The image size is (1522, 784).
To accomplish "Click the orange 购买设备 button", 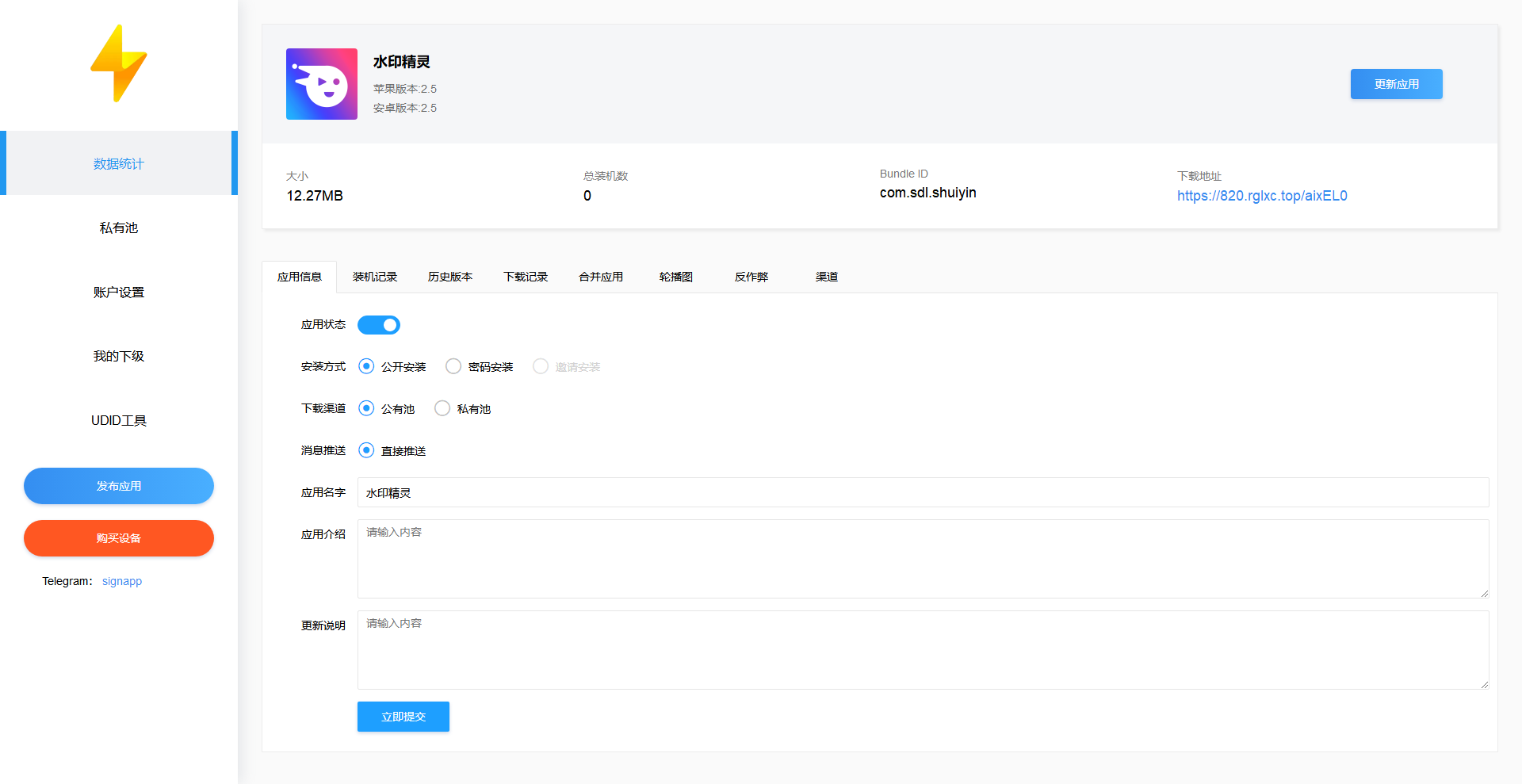I will [119, 538].
